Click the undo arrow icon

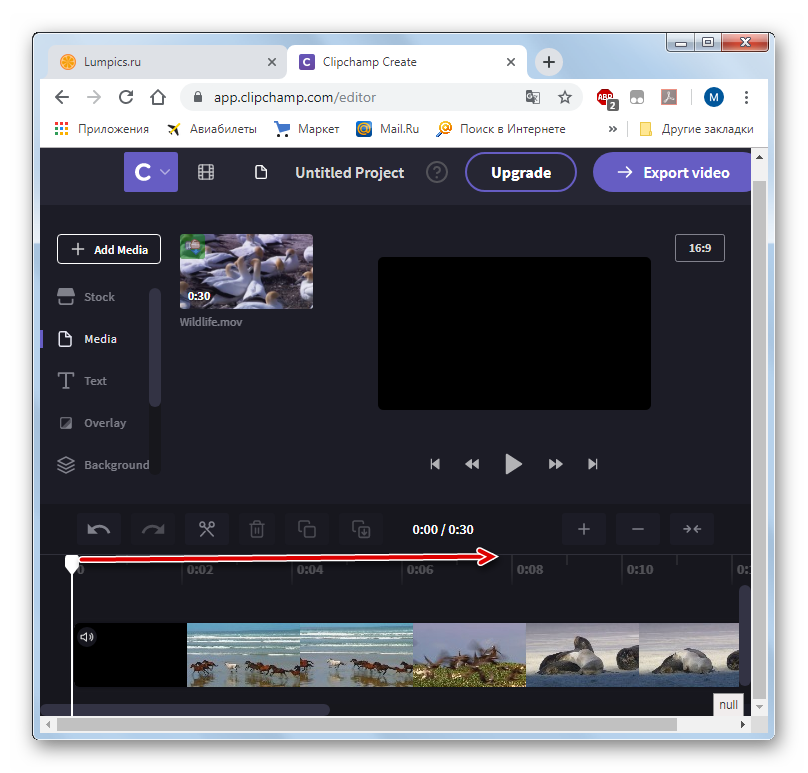[100, 529]
